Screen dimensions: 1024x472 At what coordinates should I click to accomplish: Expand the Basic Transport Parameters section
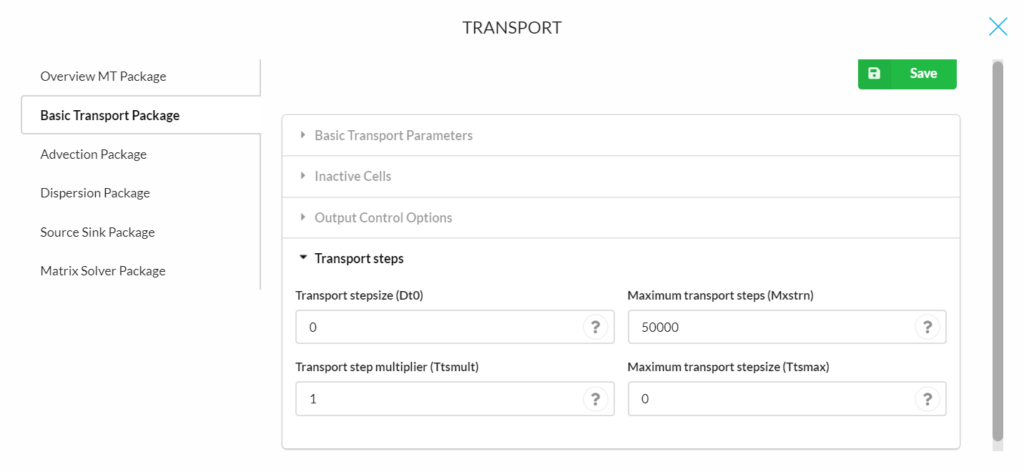[x=620, y=136]
